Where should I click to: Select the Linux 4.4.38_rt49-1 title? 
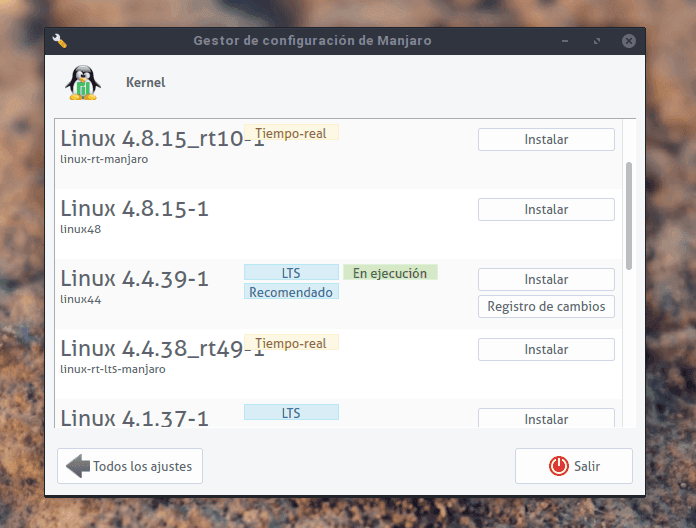[x=162, y=348]
